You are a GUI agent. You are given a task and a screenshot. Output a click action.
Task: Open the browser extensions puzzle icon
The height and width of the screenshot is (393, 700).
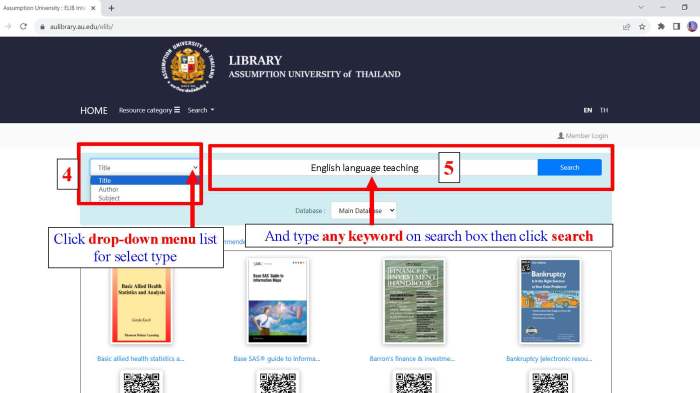661,27
